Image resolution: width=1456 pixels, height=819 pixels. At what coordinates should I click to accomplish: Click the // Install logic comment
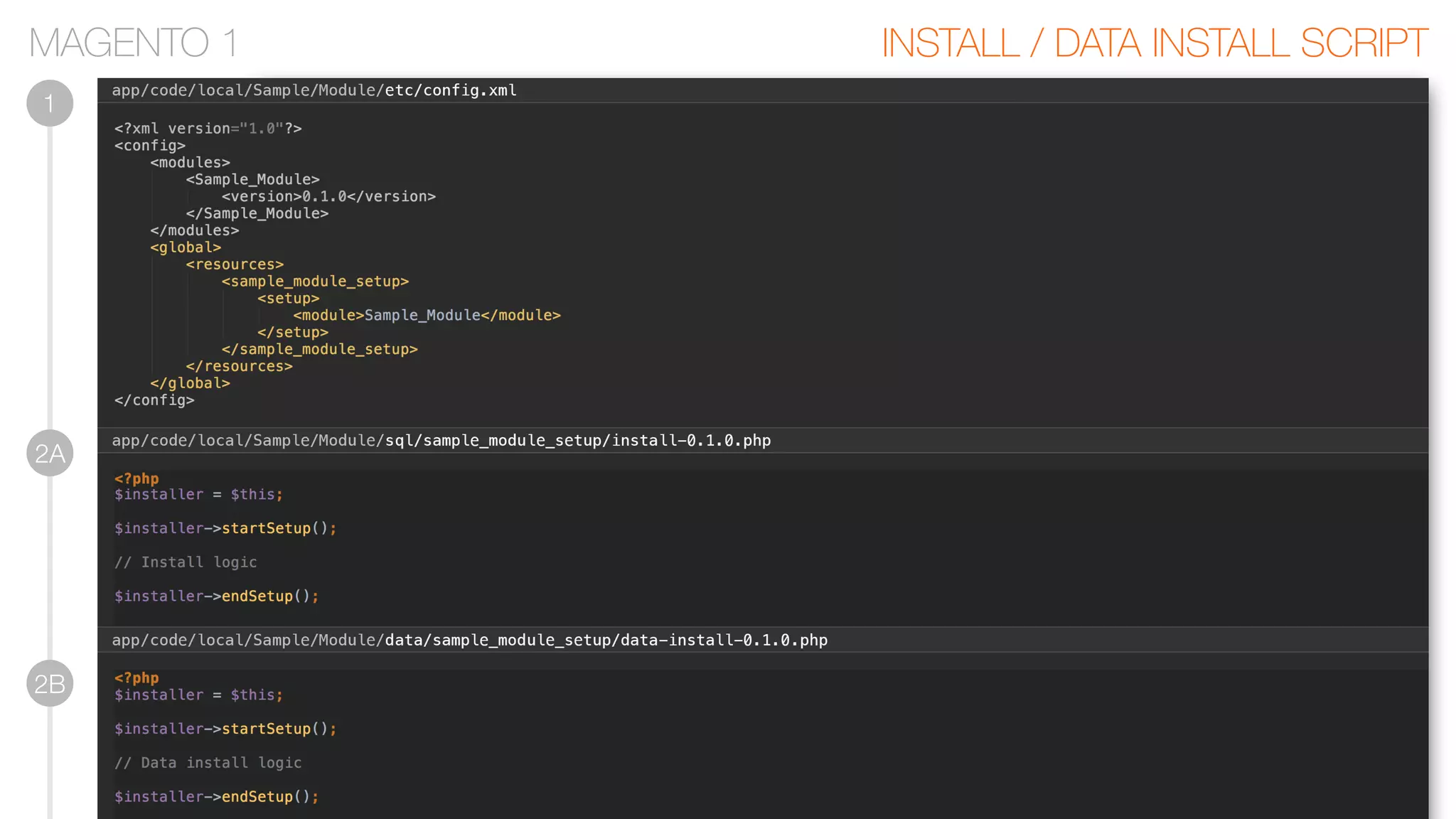[x=186, y=562]
